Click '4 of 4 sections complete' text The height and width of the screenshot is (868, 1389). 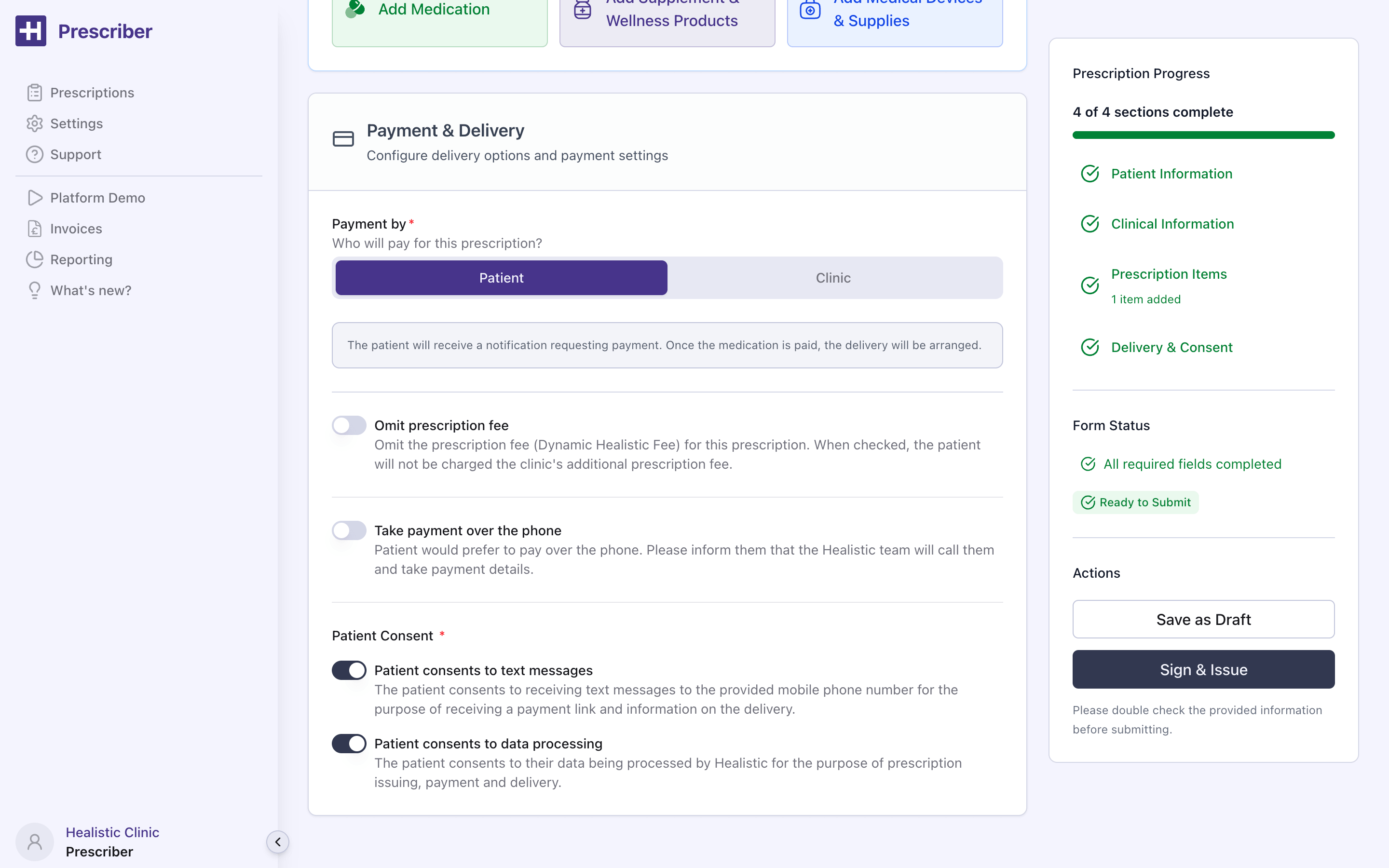pyautogui.click(x=1153, y=112)
